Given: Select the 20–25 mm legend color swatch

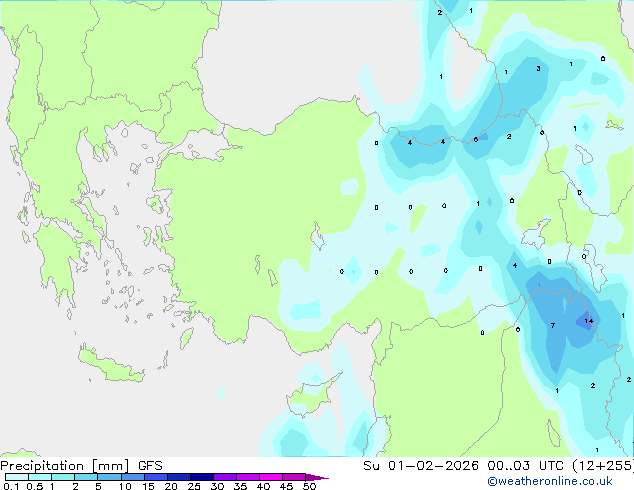Looking at the screenshot, I should click(x=178, y=477).
